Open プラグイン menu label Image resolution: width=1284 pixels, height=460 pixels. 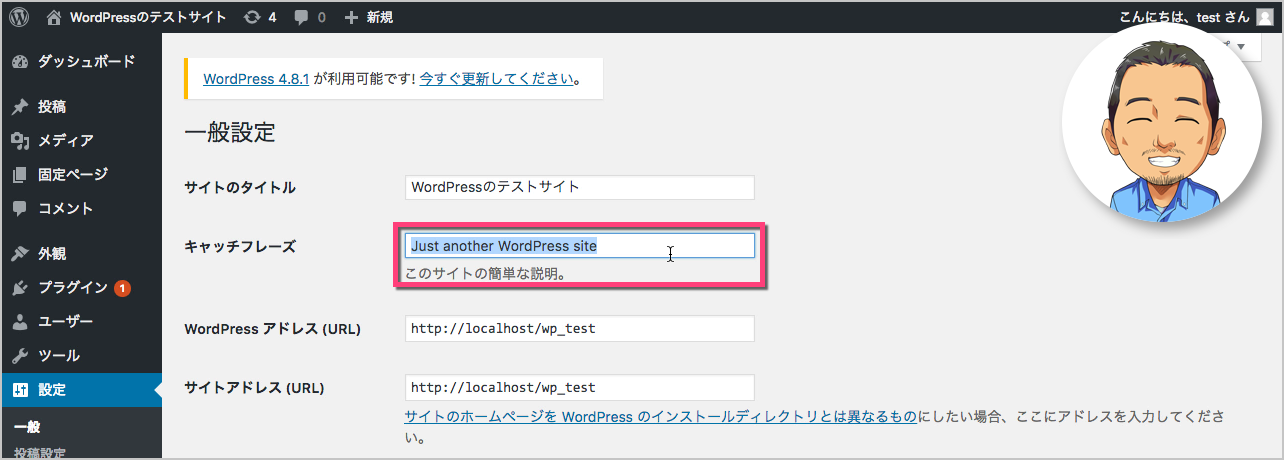73,288
